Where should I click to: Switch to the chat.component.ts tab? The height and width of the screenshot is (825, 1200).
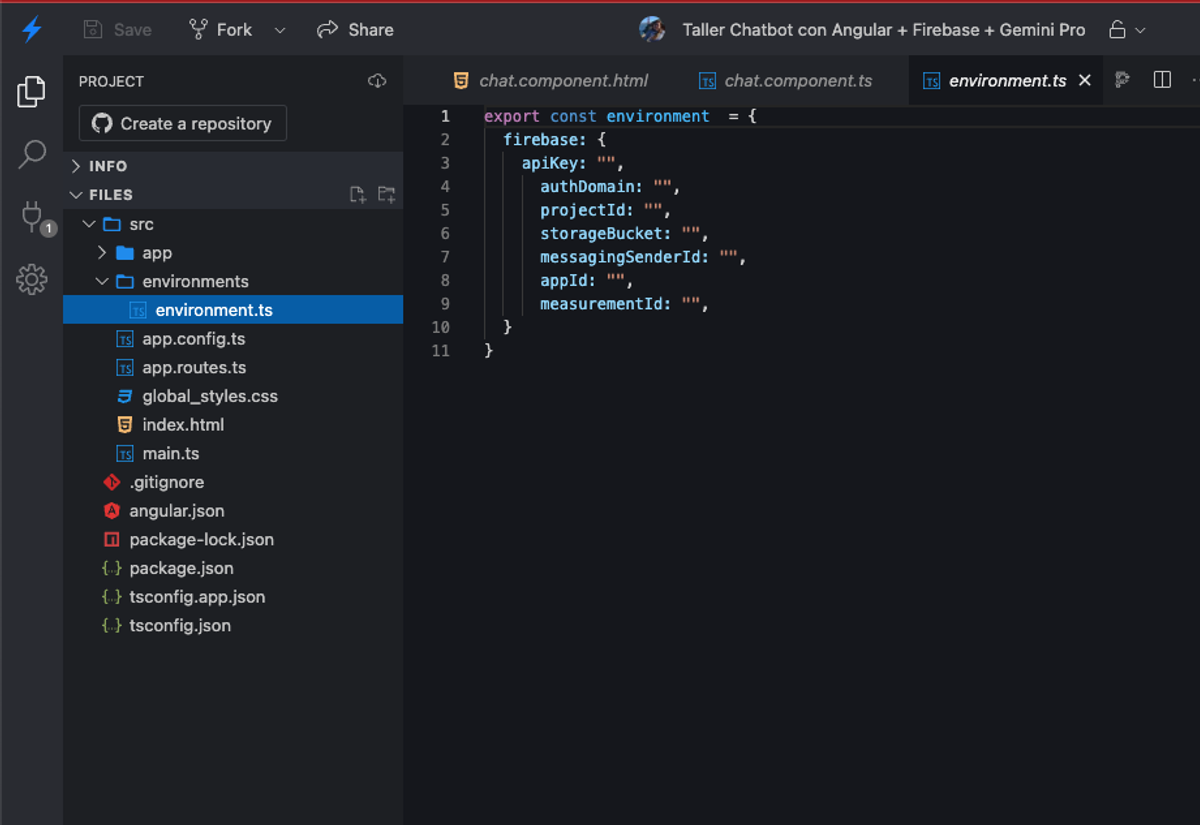786,81
